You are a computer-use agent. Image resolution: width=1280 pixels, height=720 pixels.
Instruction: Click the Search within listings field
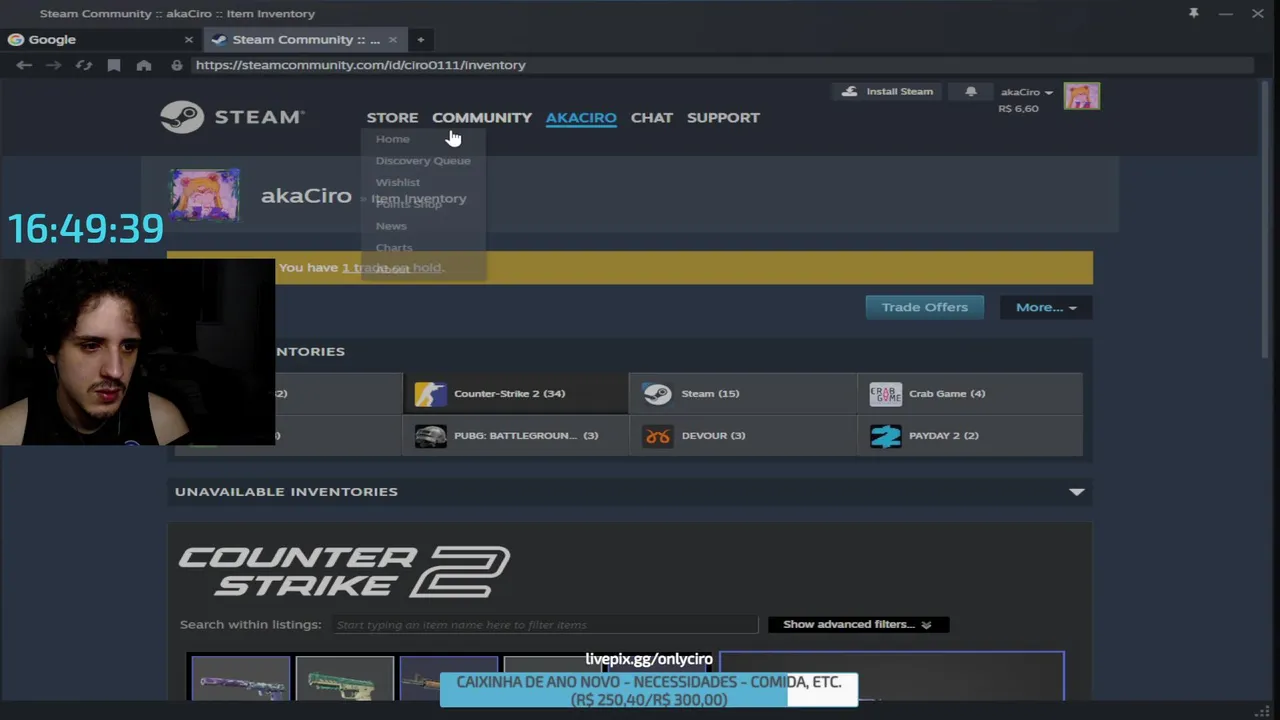[x=546, y=624]
